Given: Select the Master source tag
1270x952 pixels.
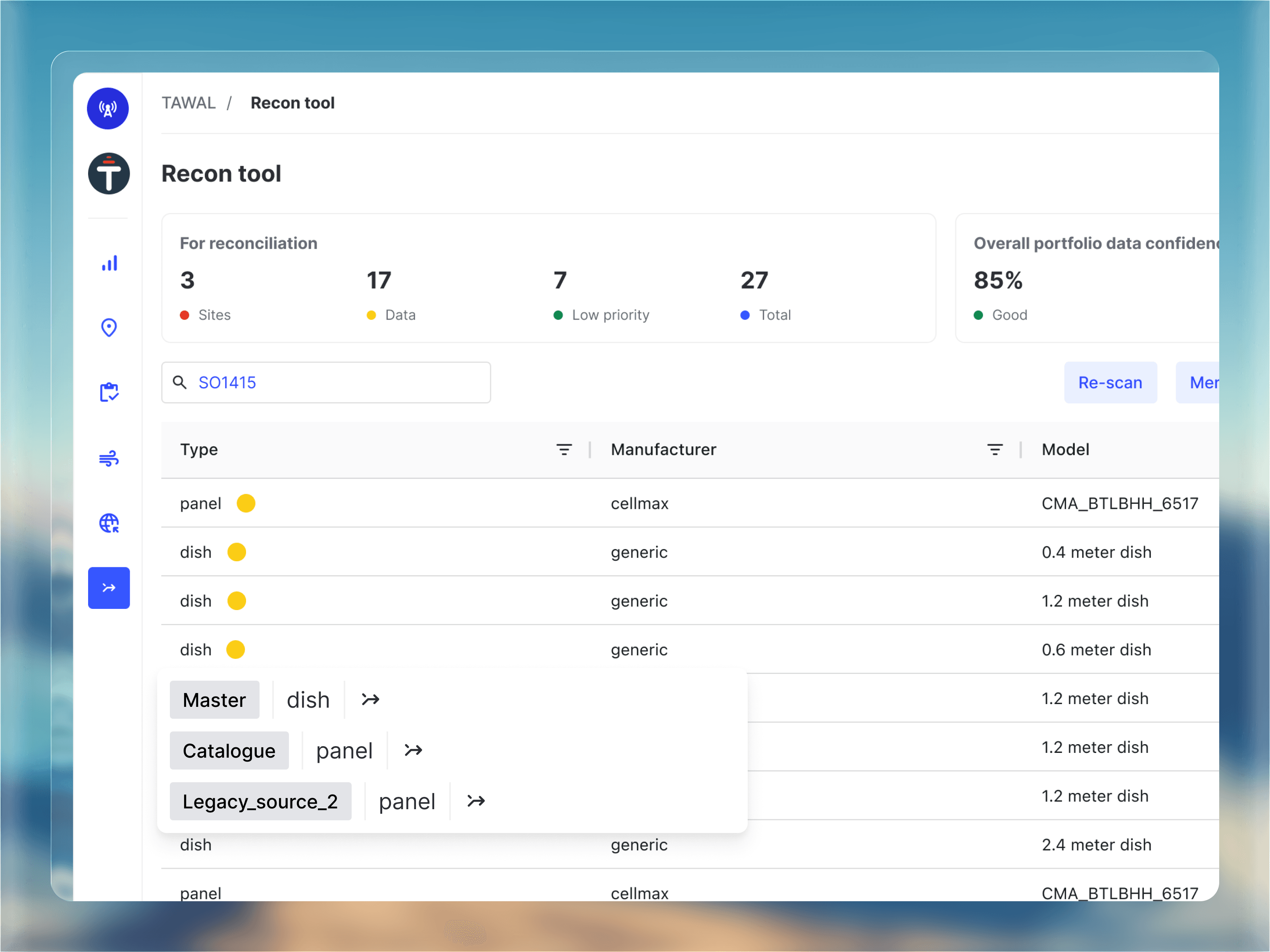Looking at the screenshot, I should point(214,699).
